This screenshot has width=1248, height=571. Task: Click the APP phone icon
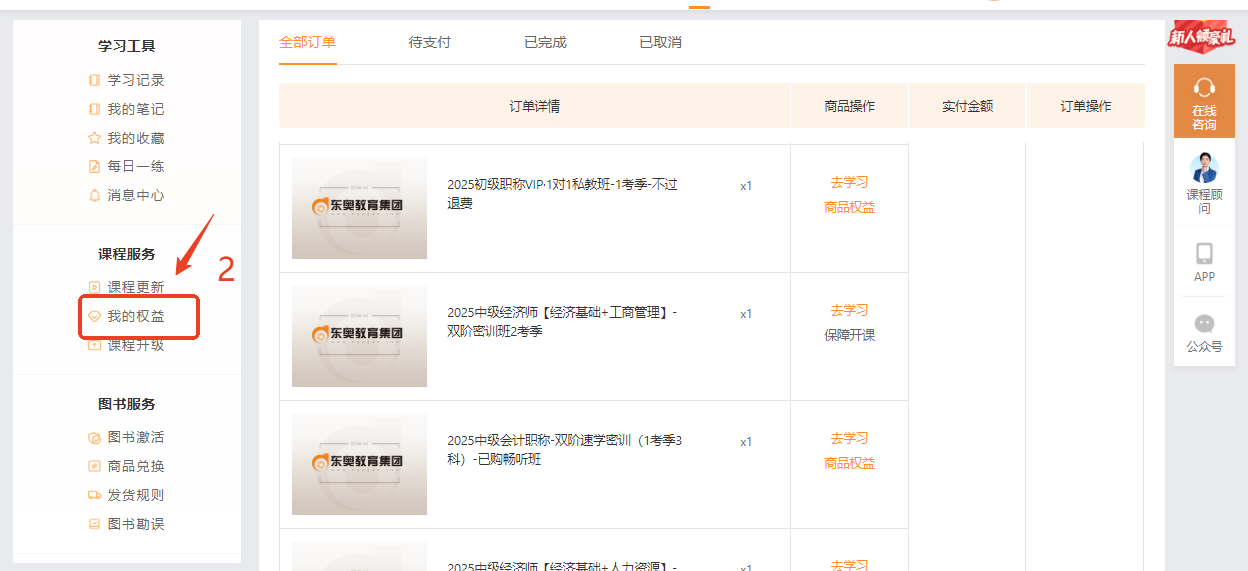[x=1204, y=253]
